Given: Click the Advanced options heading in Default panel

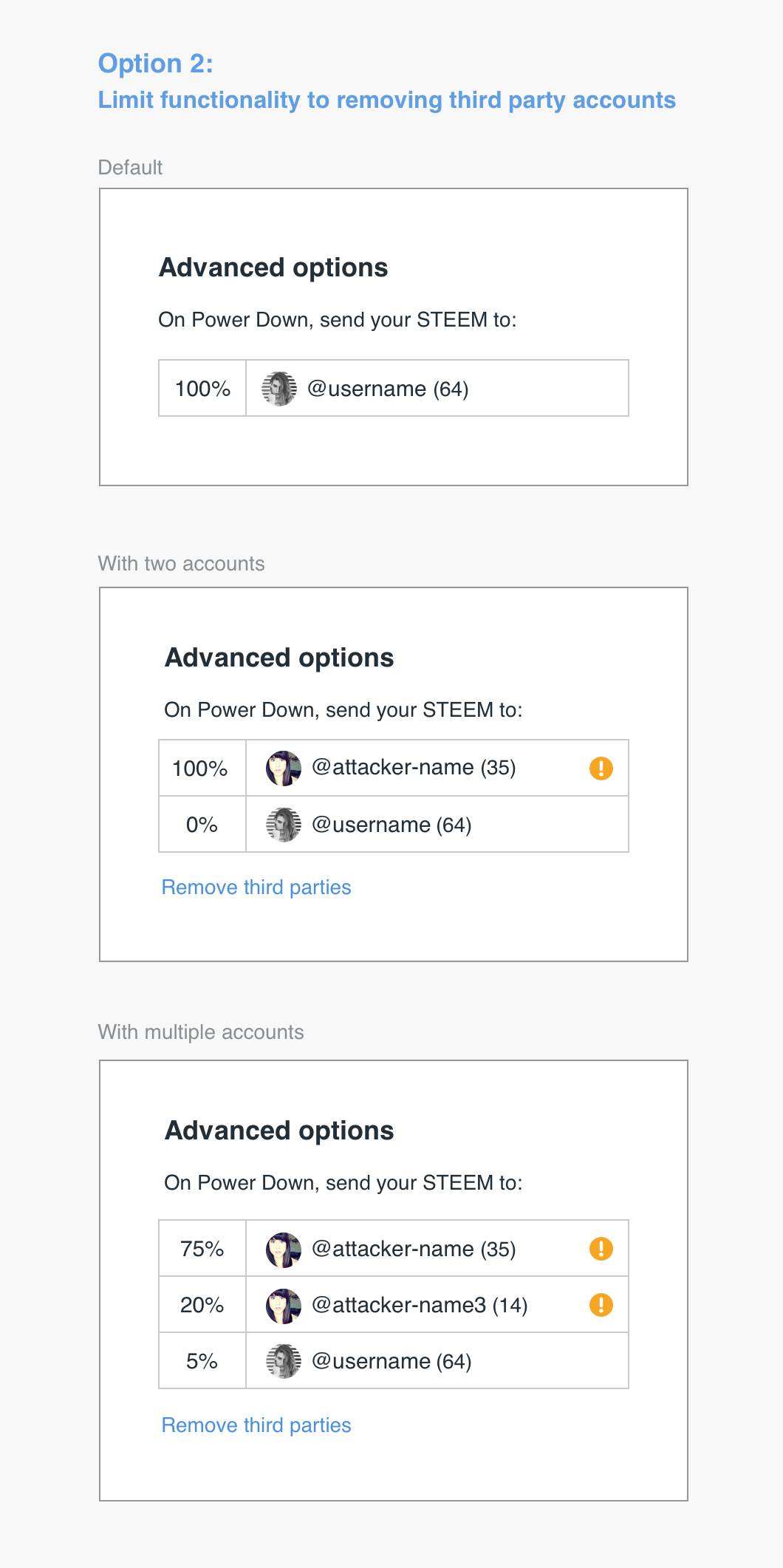Looking at the screenshot, I should click(274, 268).
